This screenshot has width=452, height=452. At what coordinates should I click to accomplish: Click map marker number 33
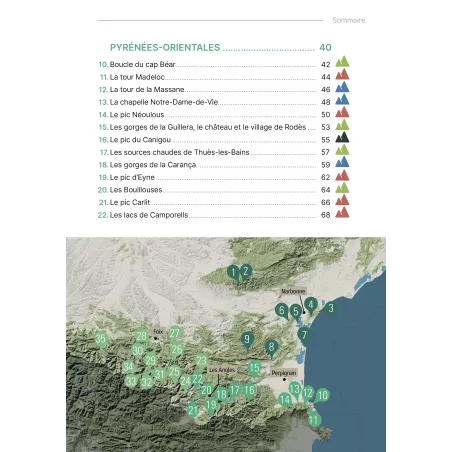(x=131, y=381)
